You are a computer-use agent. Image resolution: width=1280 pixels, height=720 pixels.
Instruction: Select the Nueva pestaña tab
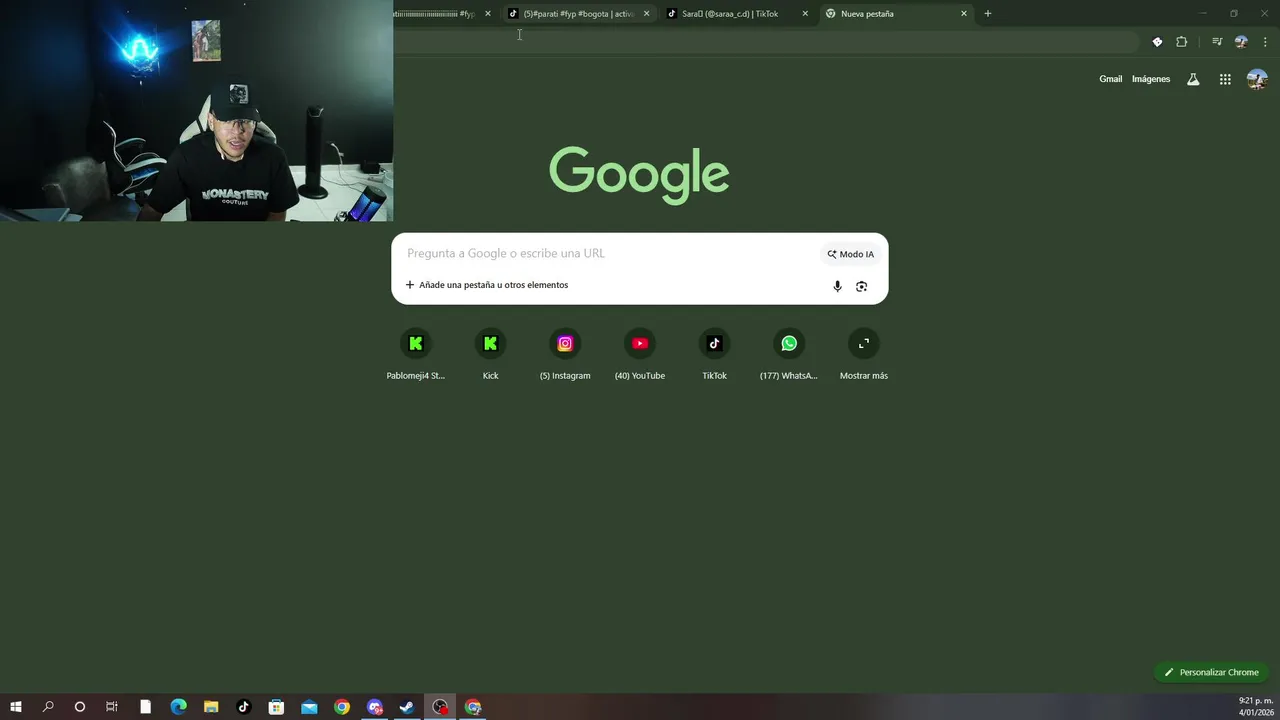click(897, 14)
